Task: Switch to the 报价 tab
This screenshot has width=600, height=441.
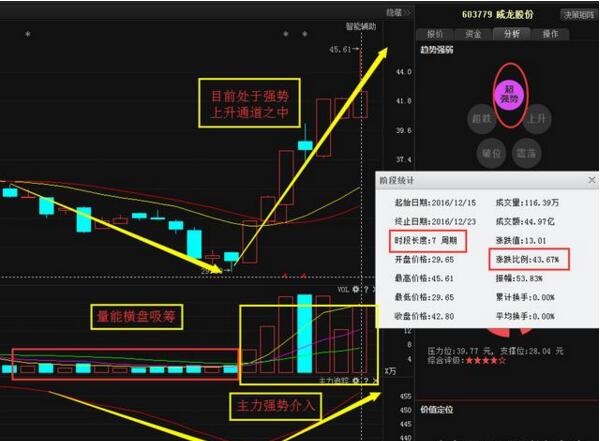Action: click(x=435, y=34)
